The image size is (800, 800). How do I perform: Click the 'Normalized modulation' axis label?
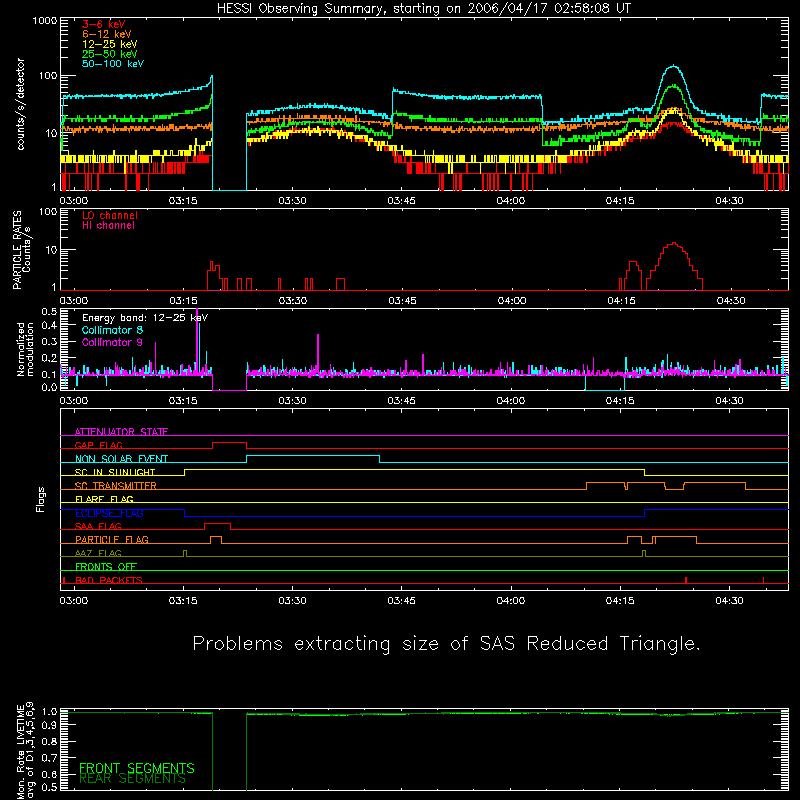point(25,349)
